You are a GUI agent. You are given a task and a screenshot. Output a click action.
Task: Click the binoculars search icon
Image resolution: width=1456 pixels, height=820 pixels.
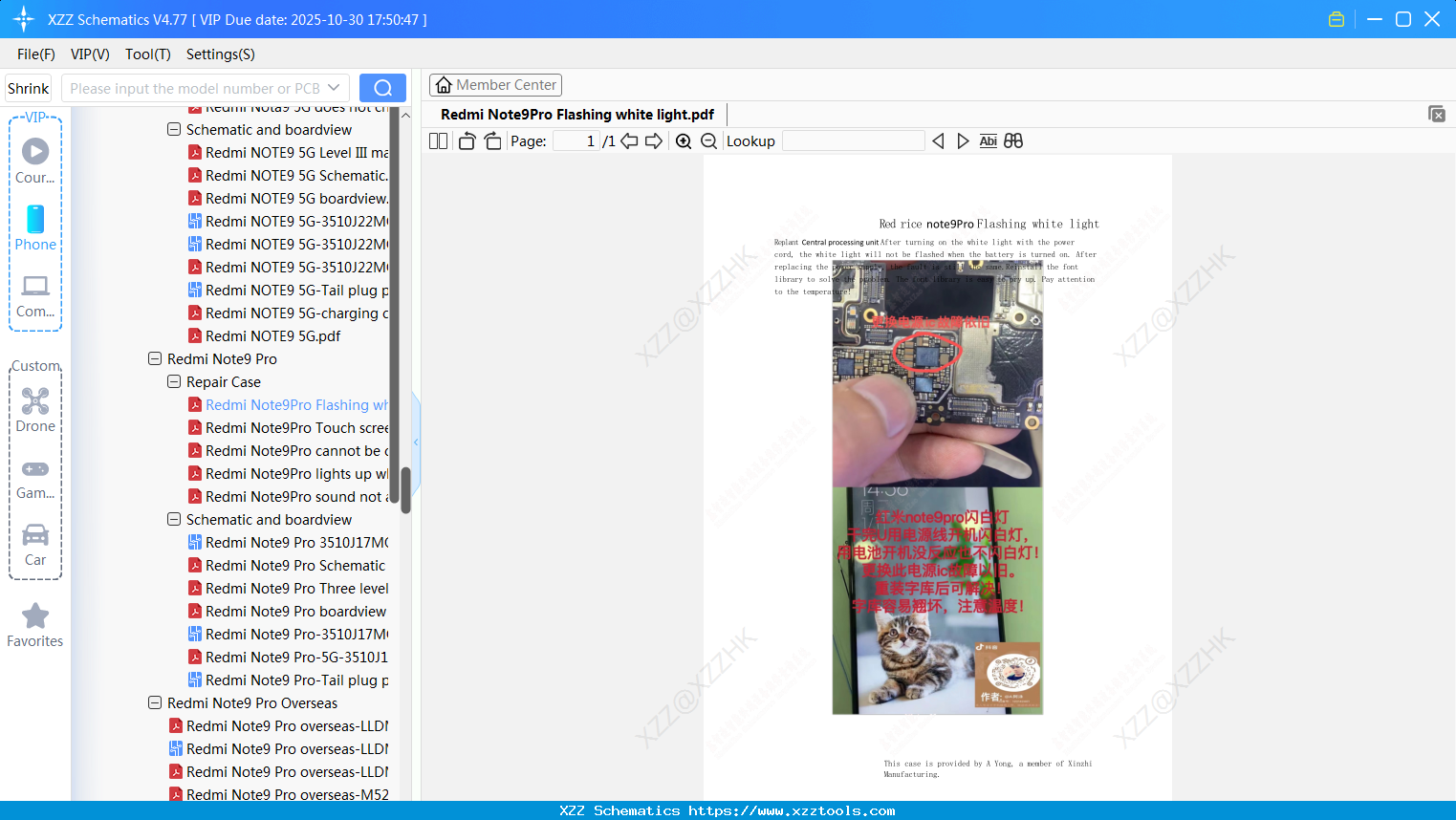tap(1013, 141)
